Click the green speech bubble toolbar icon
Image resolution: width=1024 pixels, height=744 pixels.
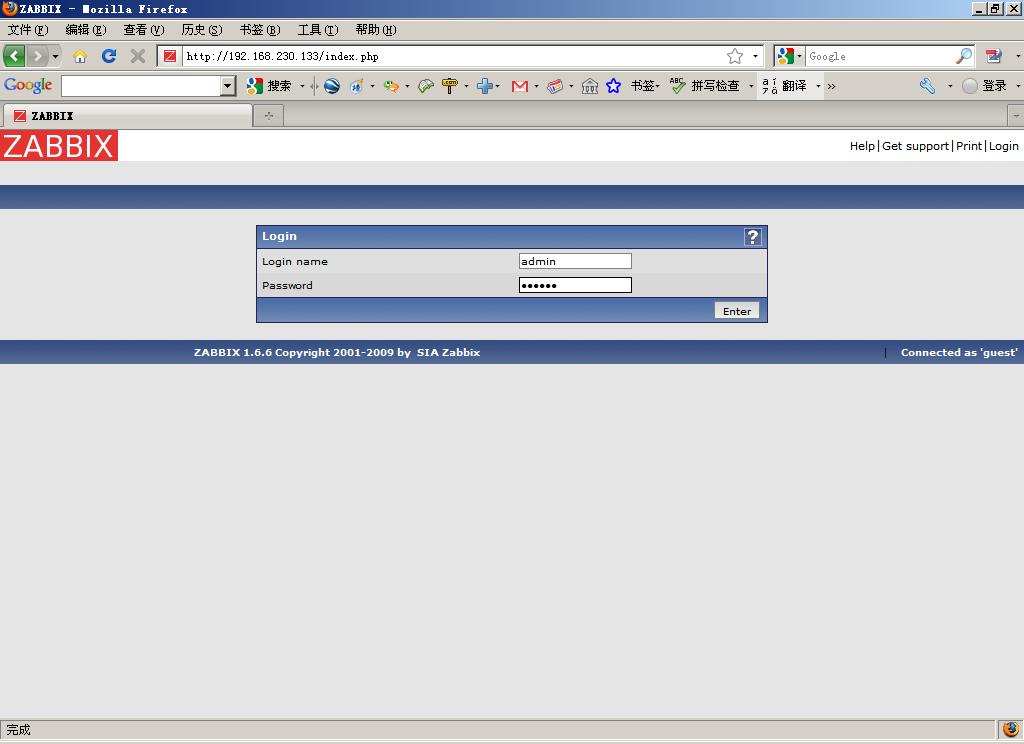pos(426,86)
